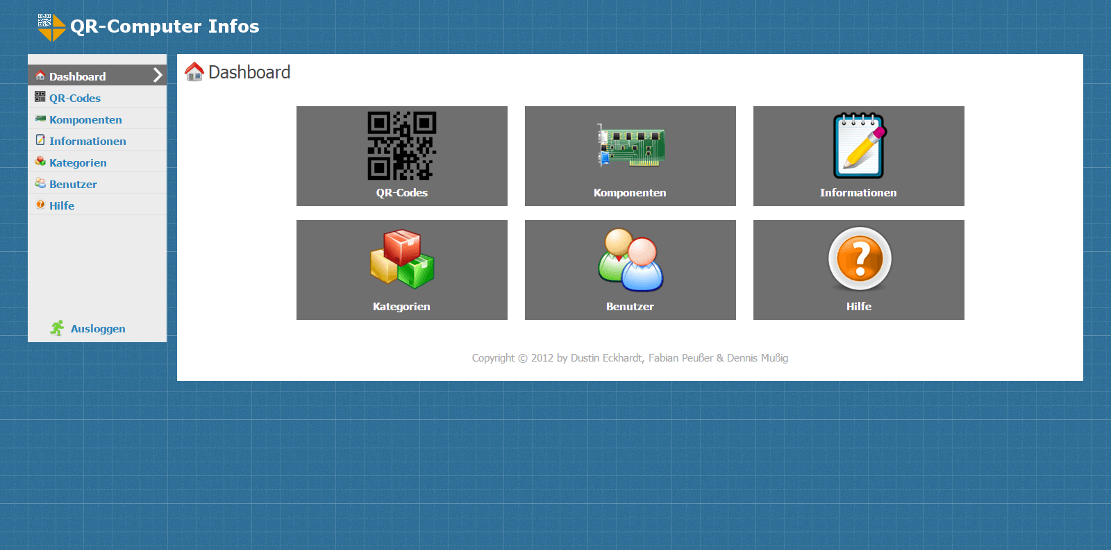Click the small Komponenten card icon in sidebar
Viewport: 1111px width, 550px height.
pyautogui.click(x=40, y=119)
